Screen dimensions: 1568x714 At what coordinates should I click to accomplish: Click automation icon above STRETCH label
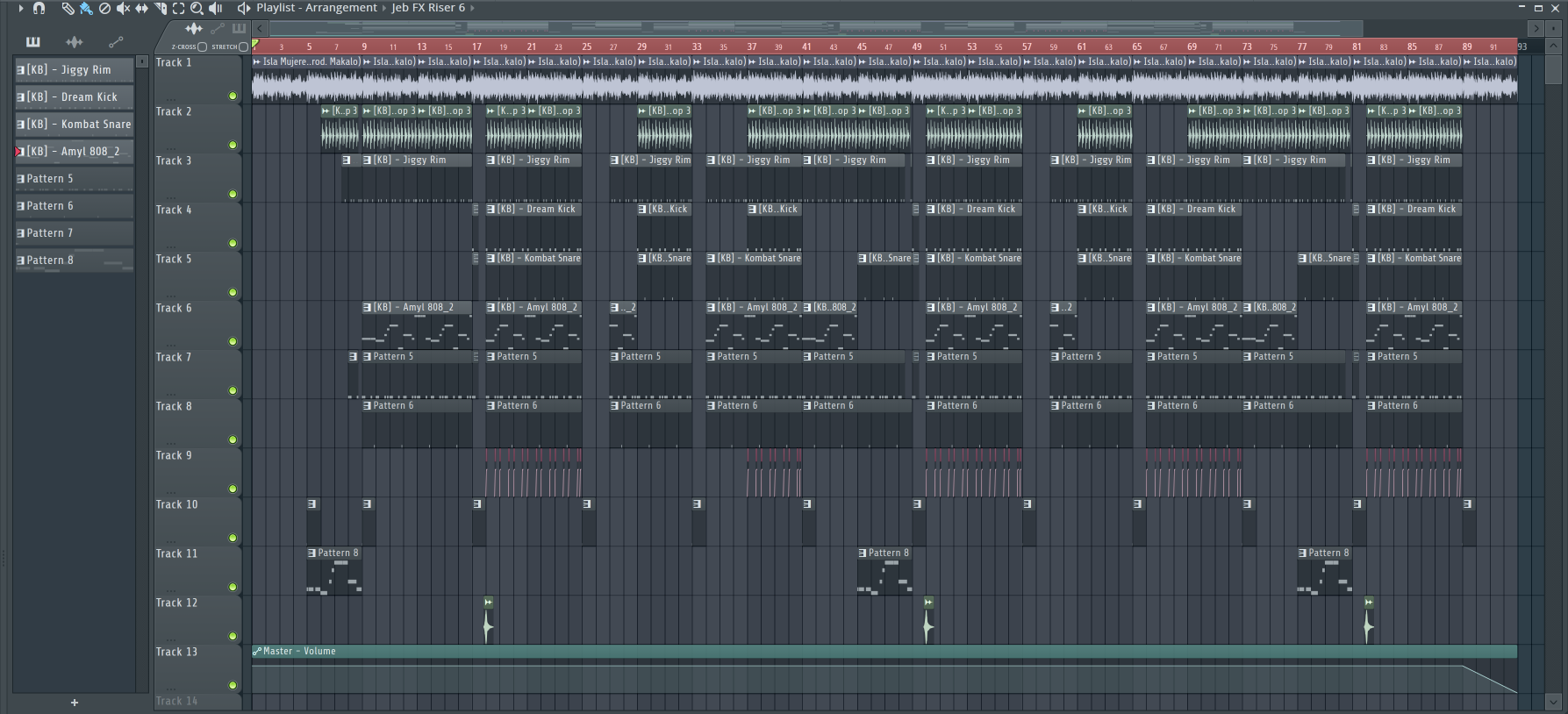tap(218, 29)
